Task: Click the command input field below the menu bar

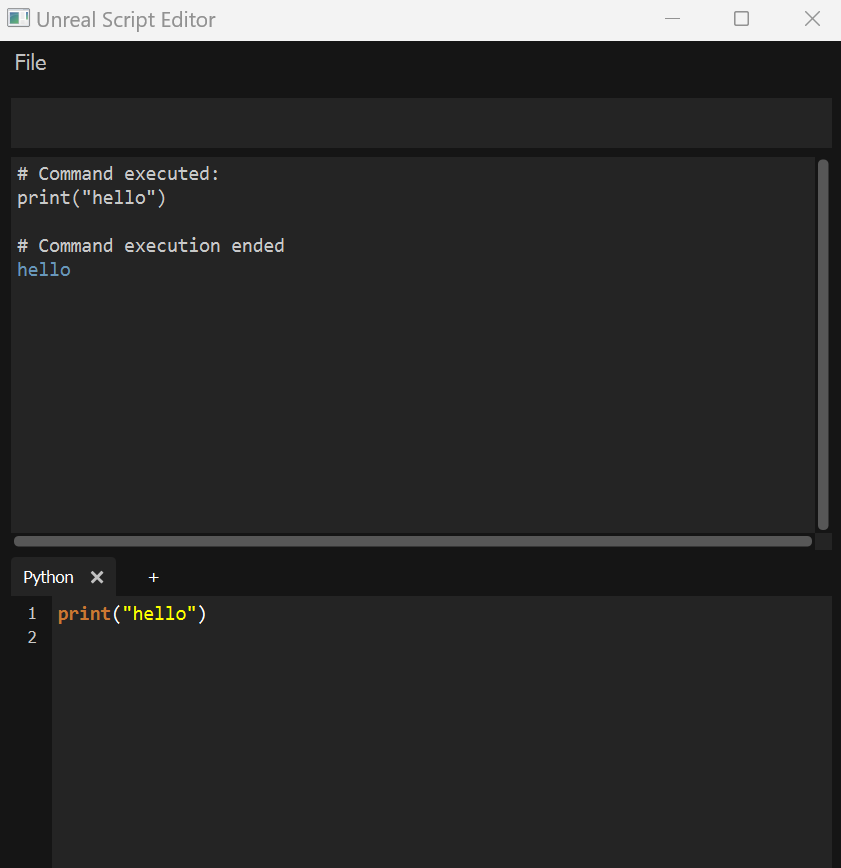Action: (420, 122)
